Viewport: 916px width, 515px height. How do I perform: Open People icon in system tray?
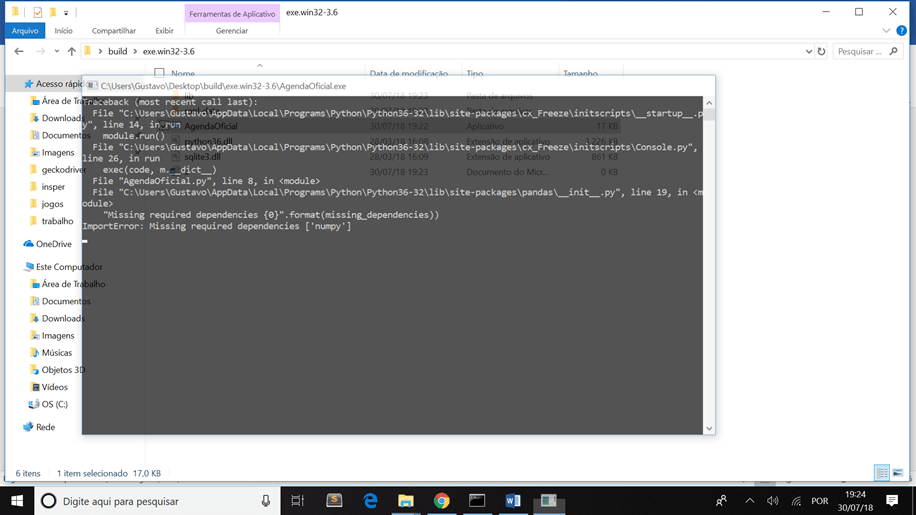click(721, 501)
